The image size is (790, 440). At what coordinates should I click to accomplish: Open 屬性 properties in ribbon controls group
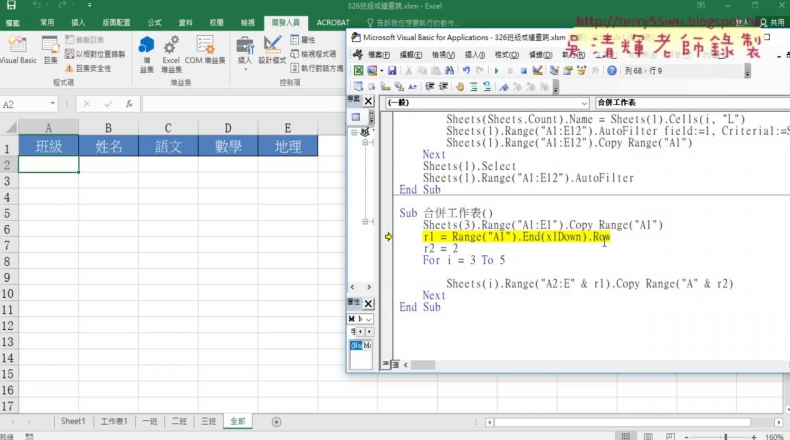click(x=303, y=40)
